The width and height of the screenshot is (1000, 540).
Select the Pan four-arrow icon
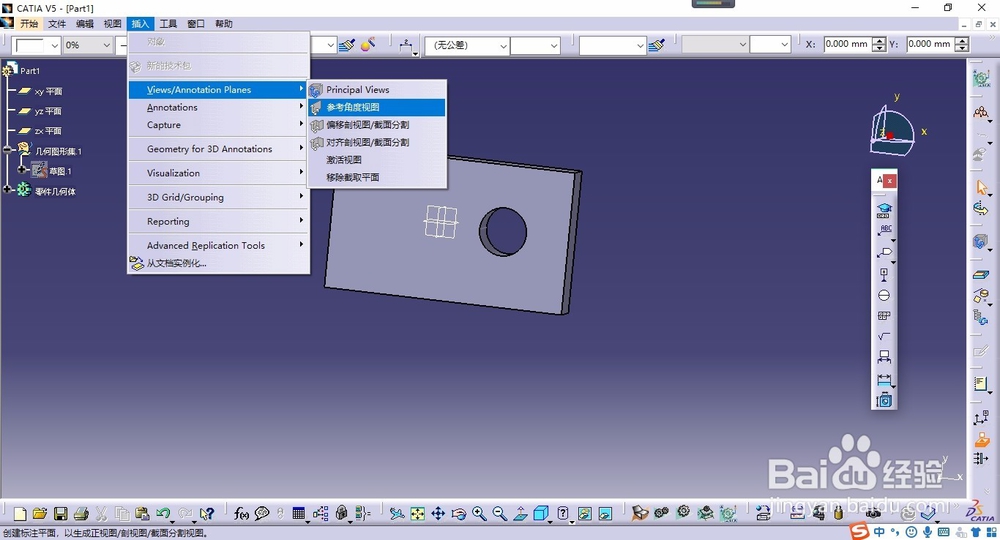tap(438, 513)
